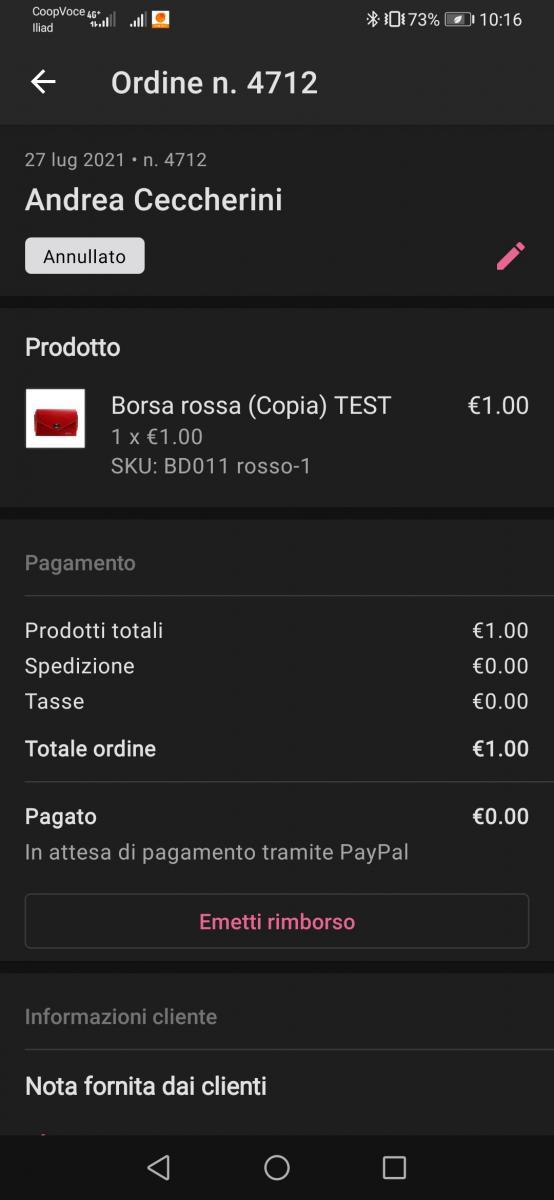Viewport: 554px width, 1200px height.
Task: Tap the pink pencil edit icon
Action: 510,256
